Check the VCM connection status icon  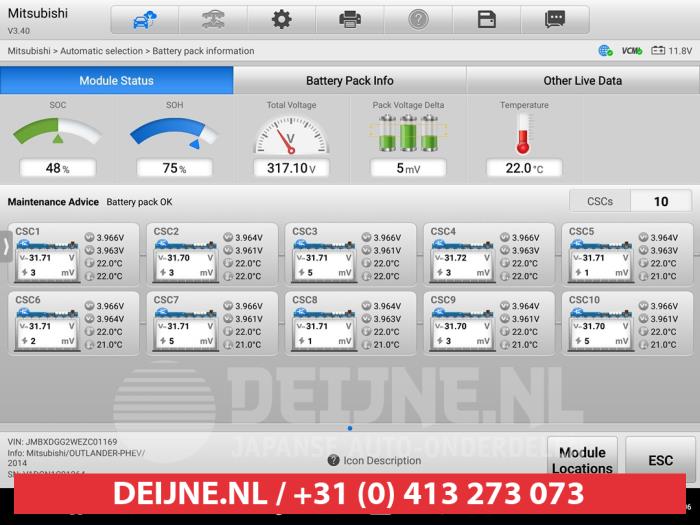click(632, 51)
